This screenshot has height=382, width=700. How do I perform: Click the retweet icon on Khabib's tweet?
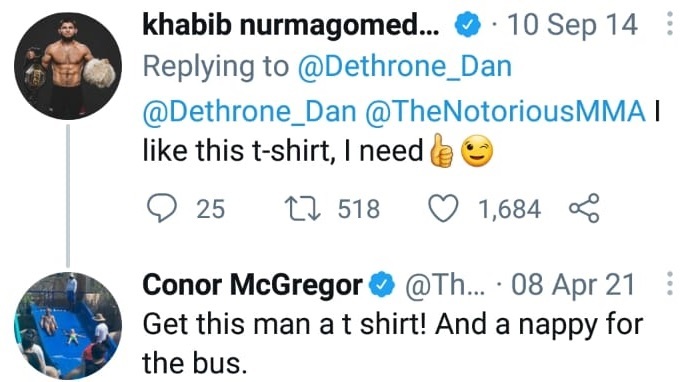click(x=303, y=209)
